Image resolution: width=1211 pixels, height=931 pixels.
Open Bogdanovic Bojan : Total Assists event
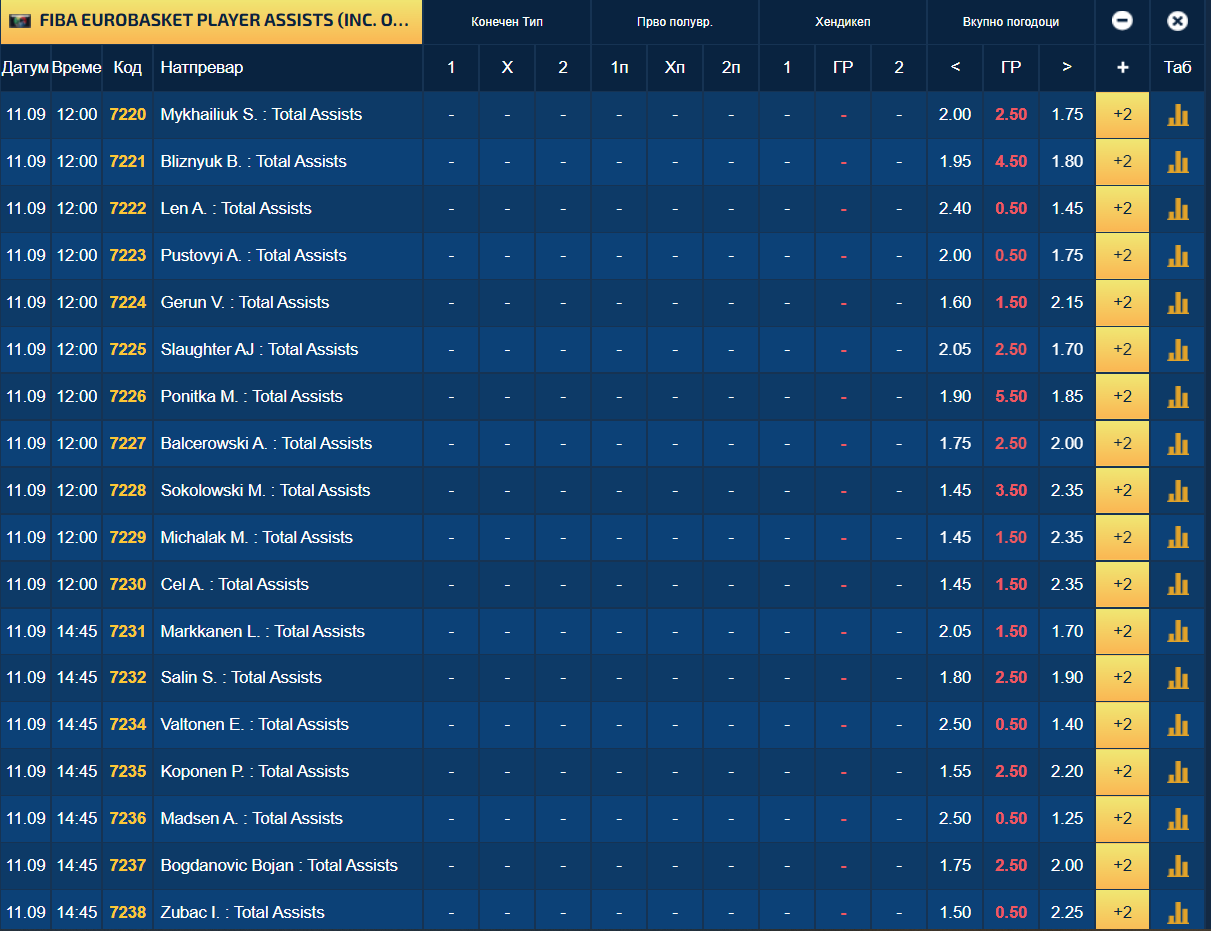pos(279,866)
